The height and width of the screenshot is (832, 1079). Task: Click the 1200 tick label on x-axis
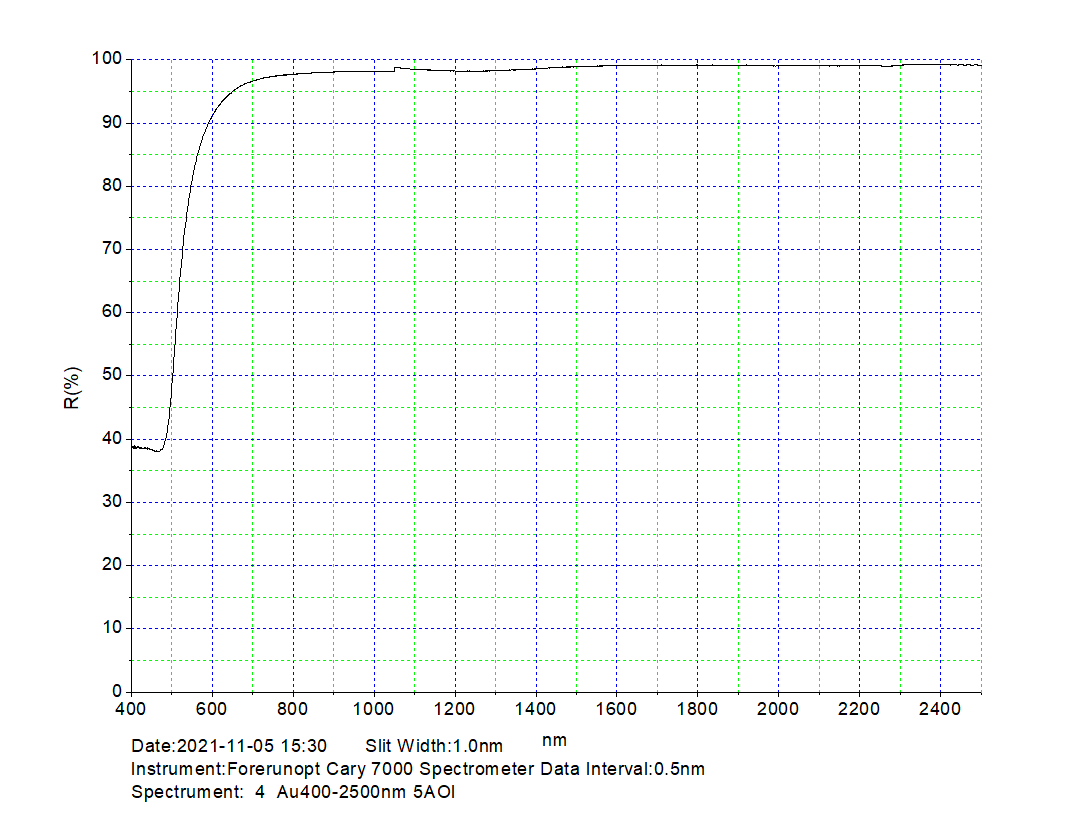click(455, 709)
